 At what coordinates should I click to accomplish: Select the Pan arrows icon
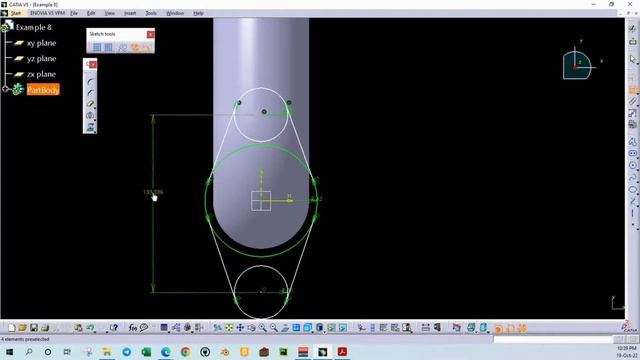(240, 328)
